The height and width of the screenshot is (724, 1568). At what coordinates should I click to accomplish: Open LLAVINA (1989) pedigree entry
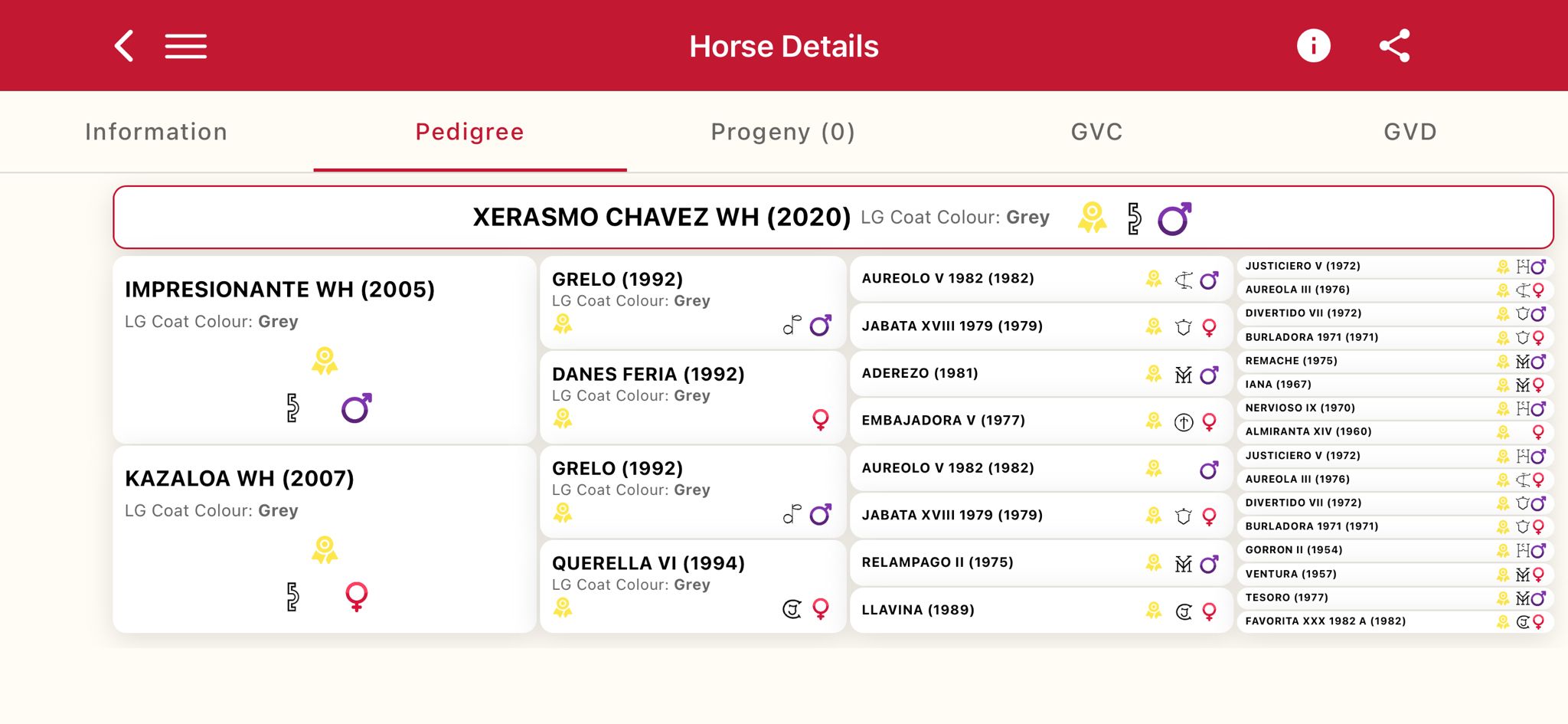[x=918, y=610]
